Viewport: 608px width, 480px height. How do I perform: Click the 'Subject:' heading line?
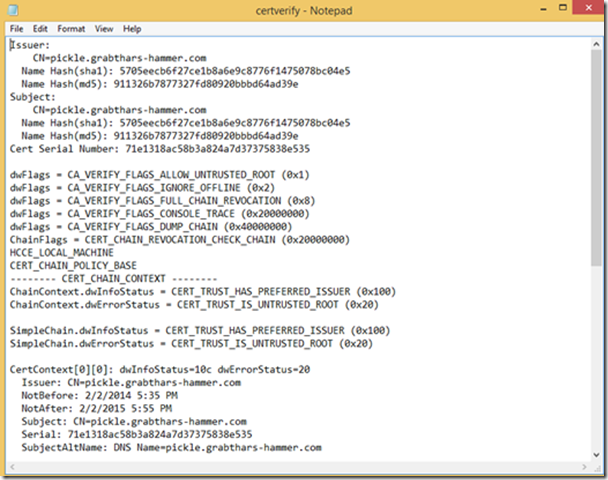(x=33, y=97)
